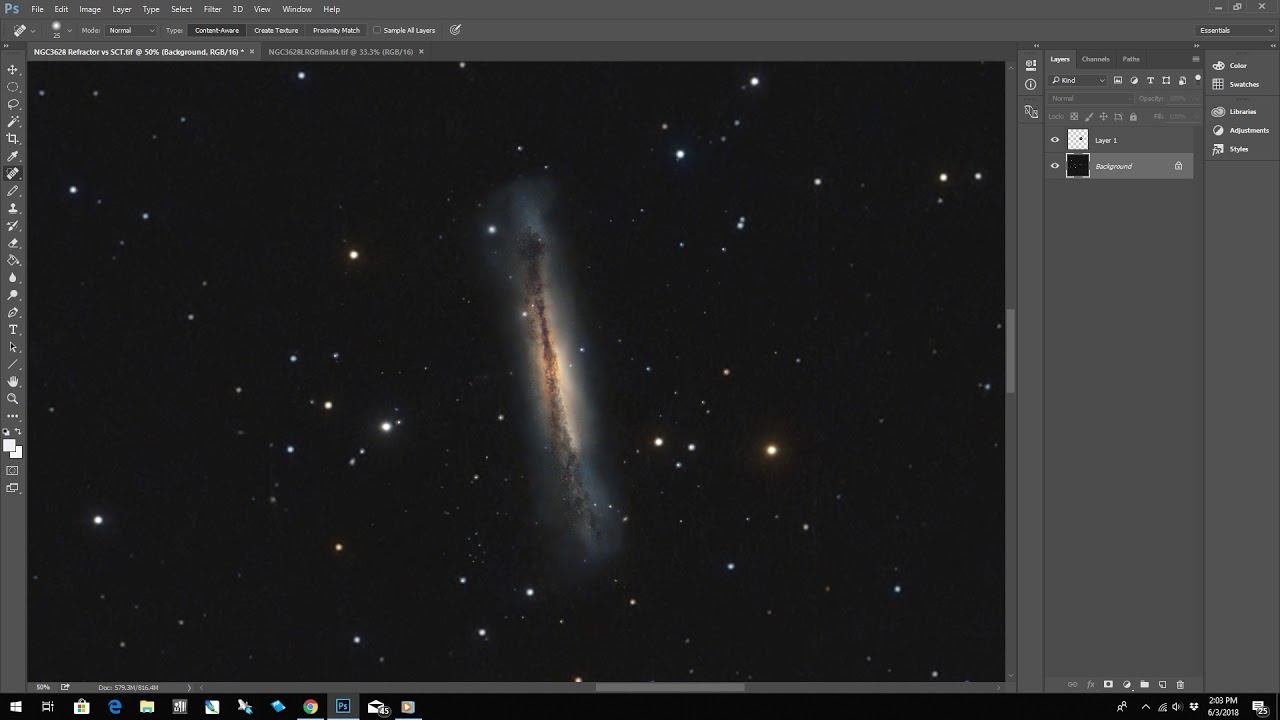Select the Elliptical Marquee tool

click(13, 87)
